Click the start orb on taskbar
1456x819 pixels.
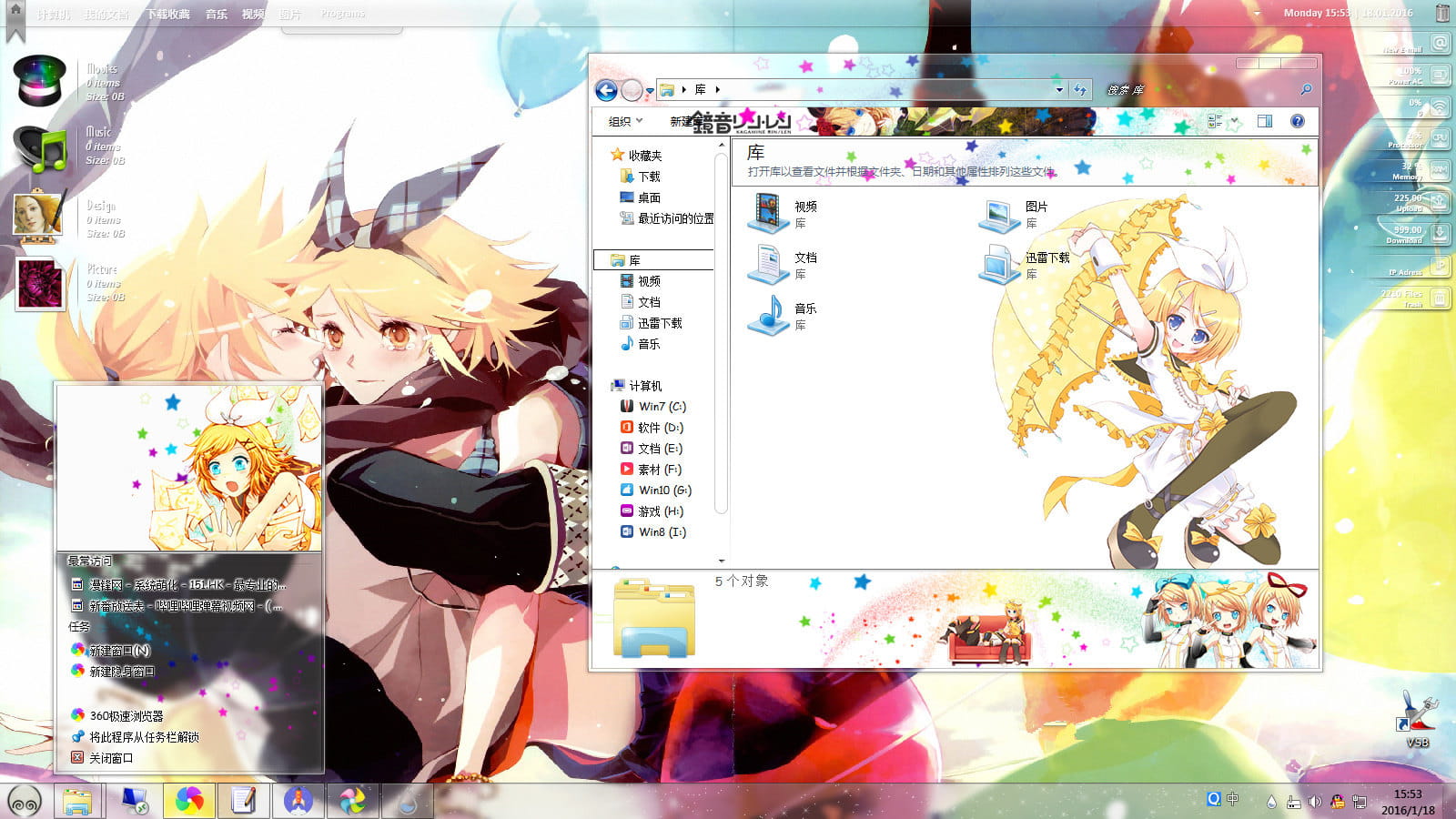25,801
